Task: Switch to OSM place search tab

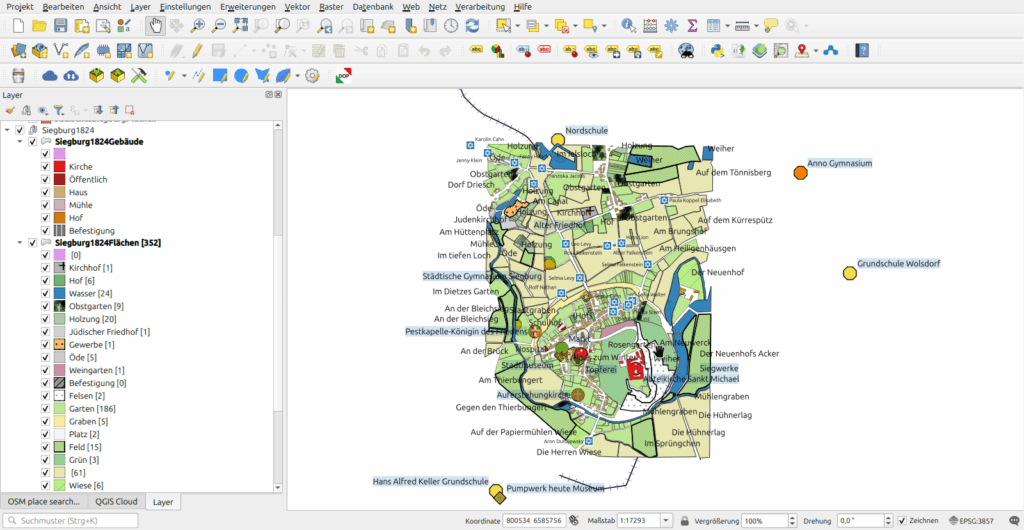Action: 43,501
